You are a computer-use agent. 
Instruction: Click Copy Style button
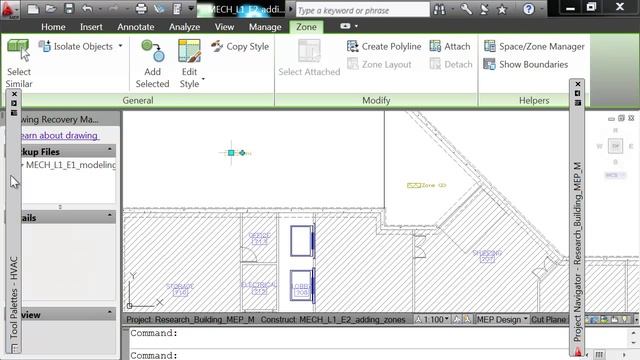(x=240, y=46)
